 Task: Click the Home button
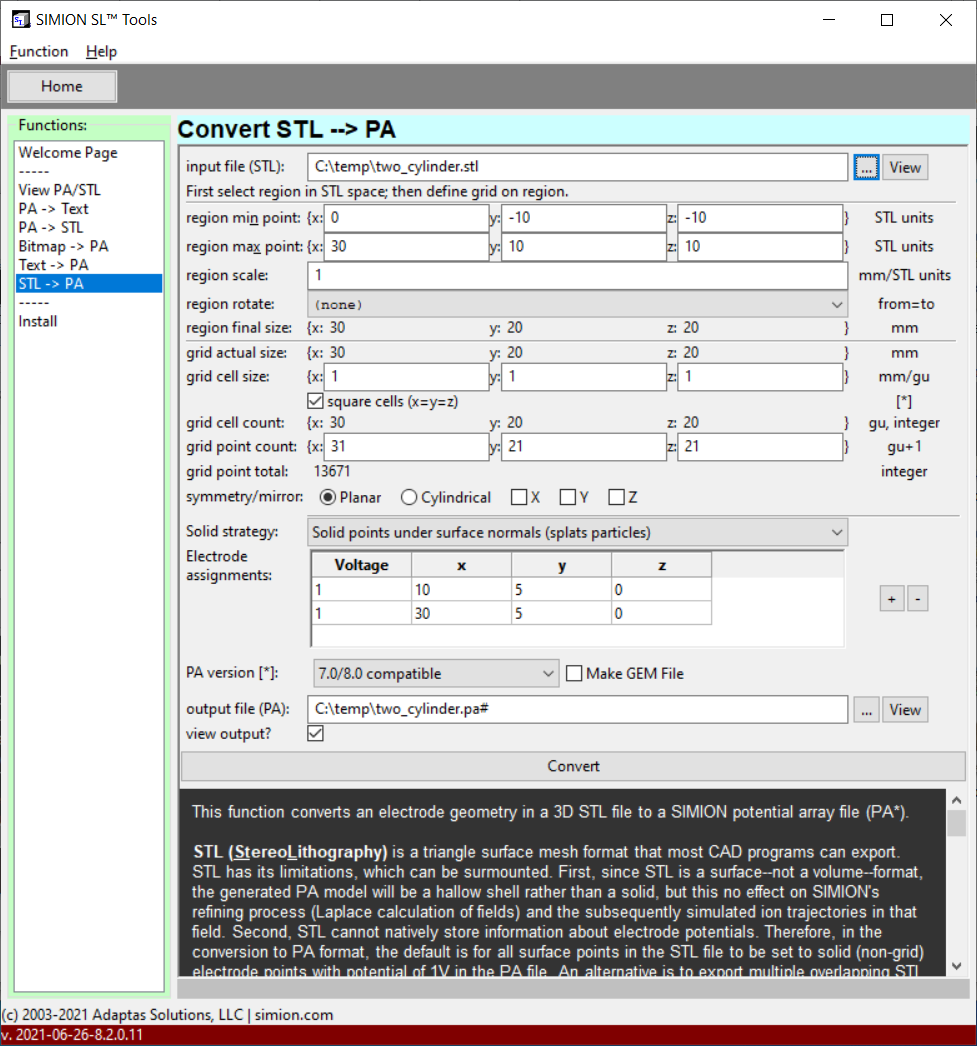(x=62, y=86)
